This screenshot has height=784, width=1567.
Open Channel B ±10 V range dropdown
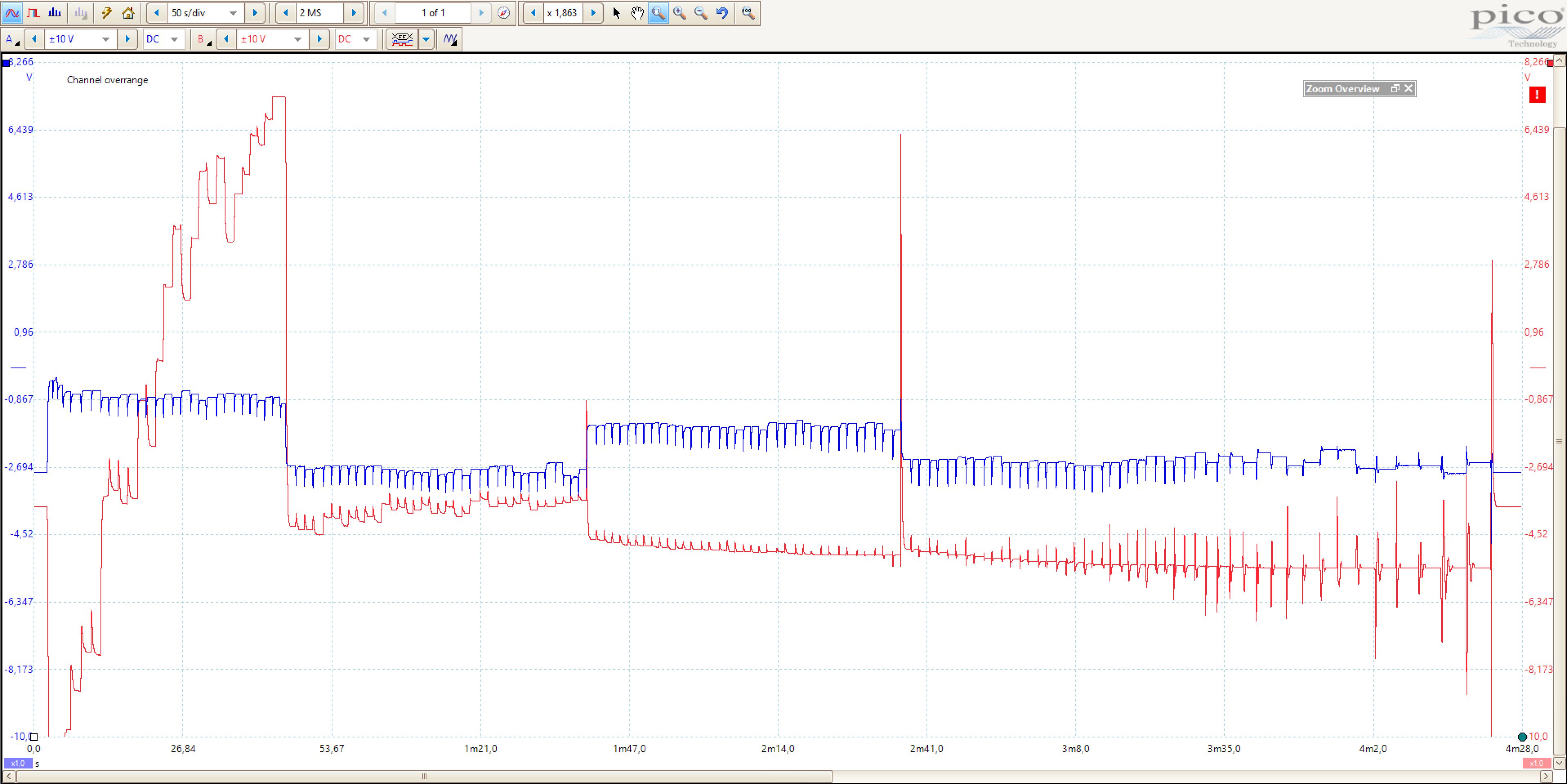click(x=298, y=39)
